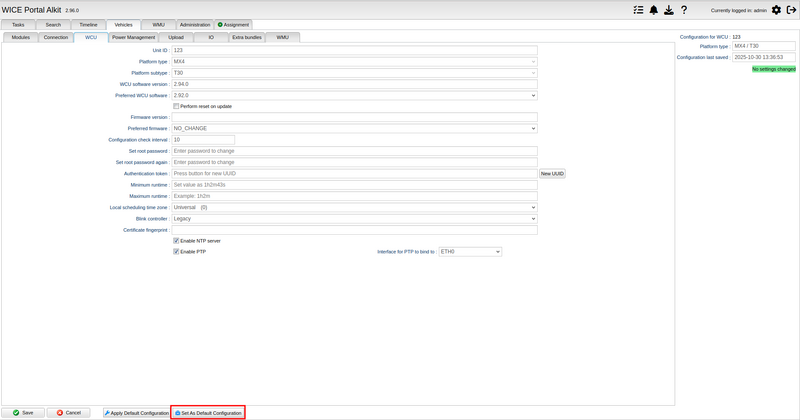Open Platform type dropdown
Viewport: 800px width, 420px height.
click(354, 62)
